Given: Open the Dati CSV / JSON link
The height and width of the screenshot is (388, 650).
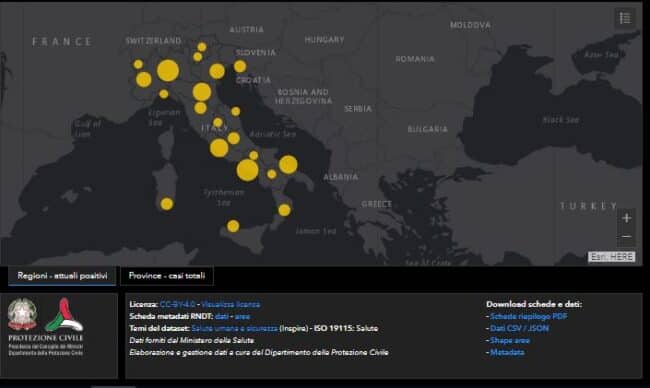Looking at the screenshot, I should pos(519,328).
